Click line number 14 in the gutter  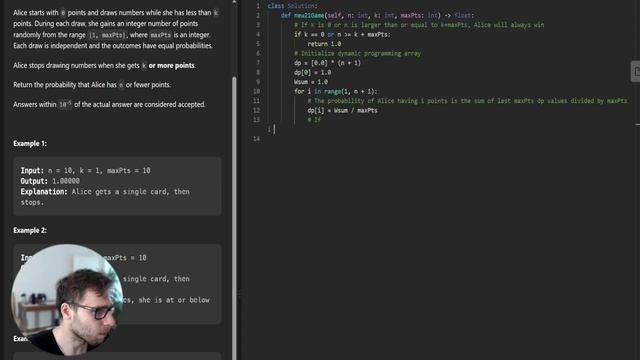[x=256, y=139]
